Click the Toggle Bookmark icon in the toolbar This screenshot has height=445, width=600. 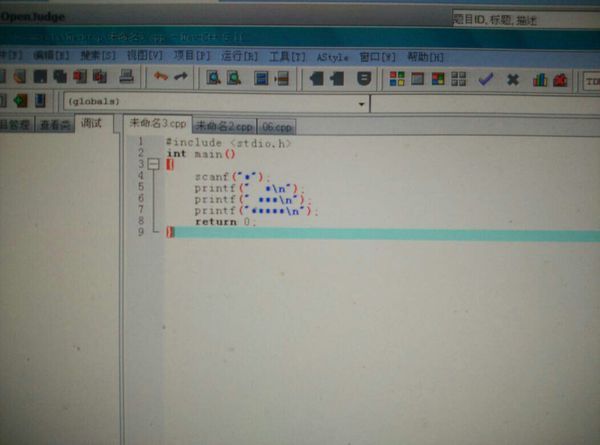click(x=365, y=78)
